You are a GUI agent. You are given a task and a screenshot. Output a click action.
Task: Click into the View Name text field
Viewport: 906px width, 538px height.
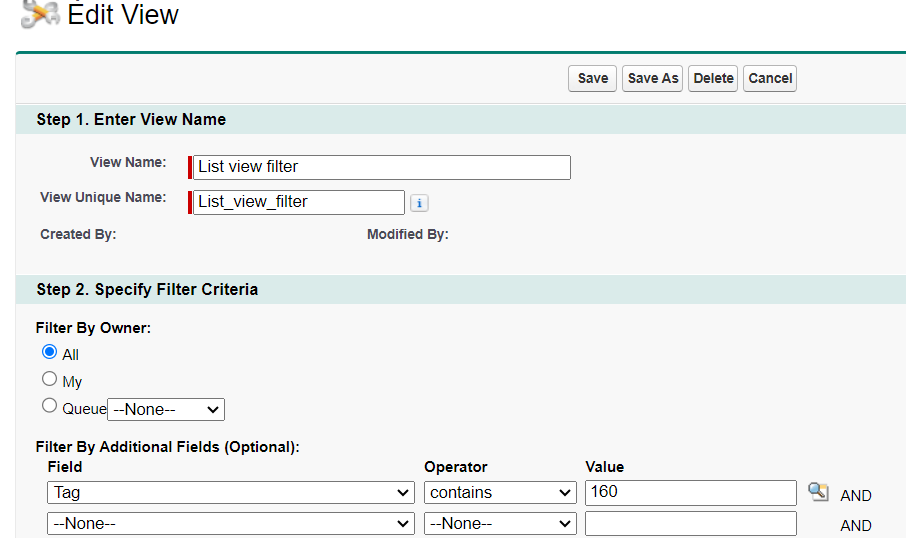coord(382,167)
